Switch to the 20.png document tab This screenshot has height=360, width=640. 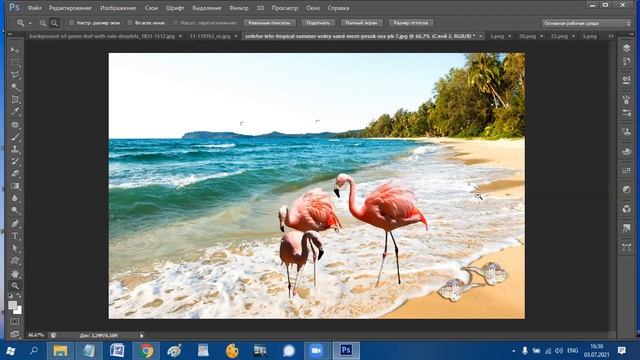527,36
